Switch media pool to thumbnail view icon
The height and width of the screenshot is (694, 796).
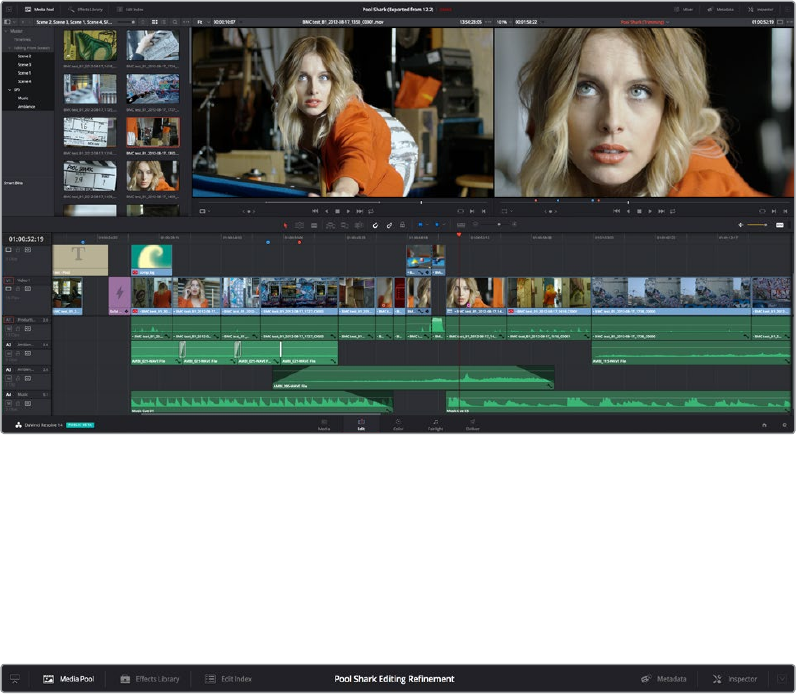click(154, 22)
